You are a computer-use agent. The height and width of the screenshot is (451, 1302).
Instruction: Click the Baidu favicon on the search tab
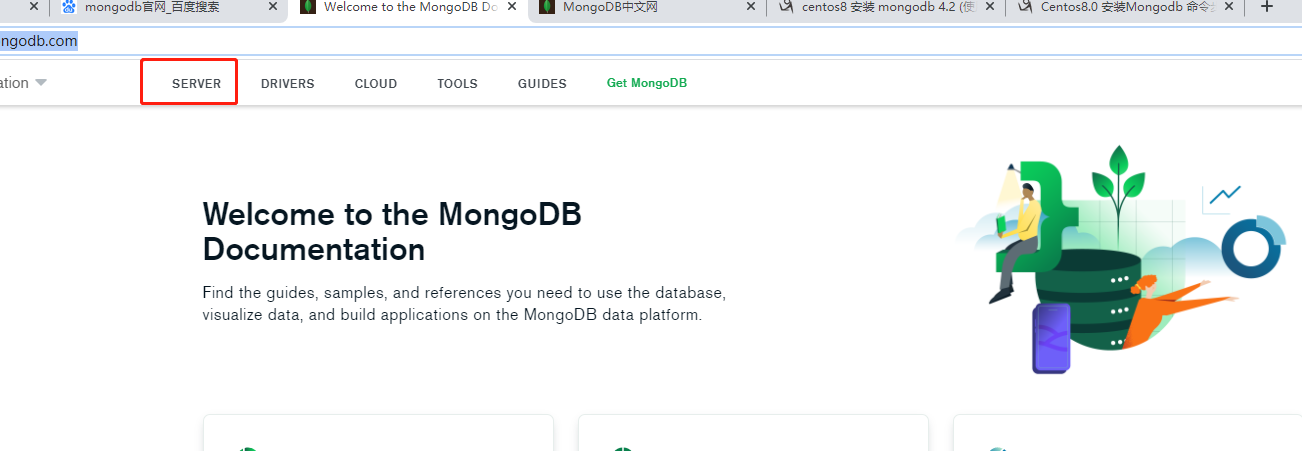click(68, 7)
